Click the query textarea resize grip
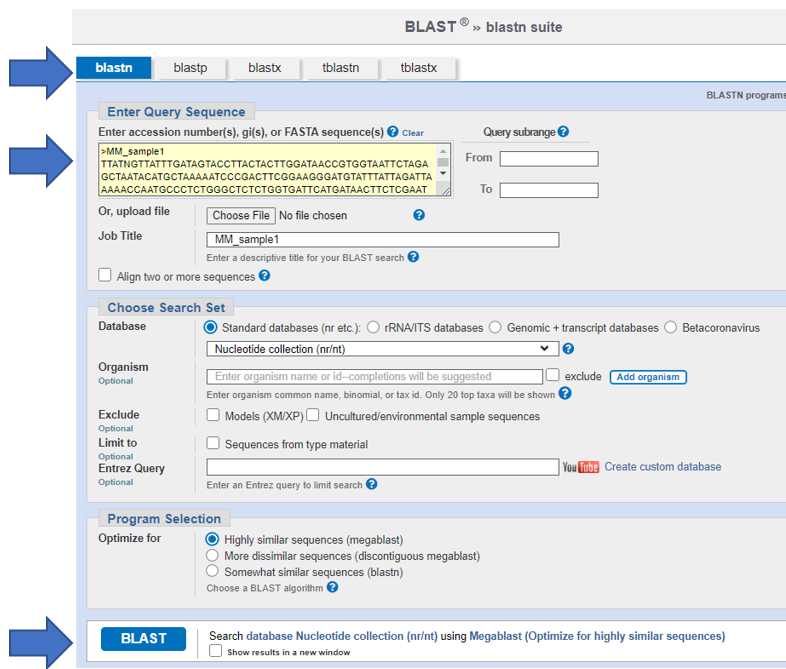 click(445, 189)
